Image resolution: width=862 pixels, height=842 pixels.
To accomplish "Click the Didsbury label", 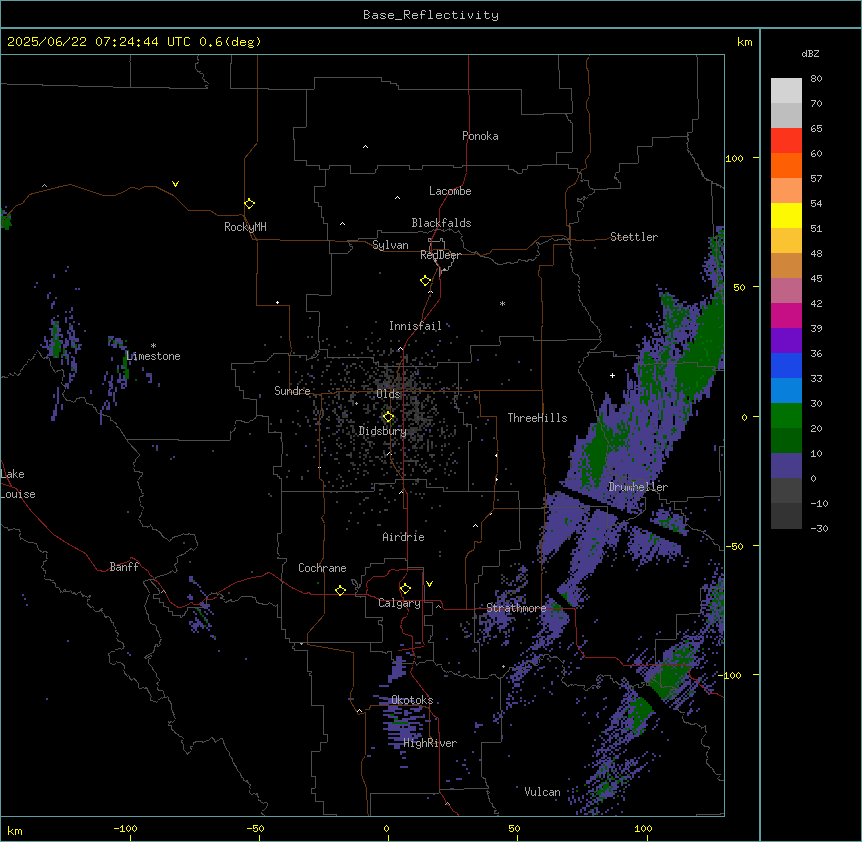I will (383, 431).
